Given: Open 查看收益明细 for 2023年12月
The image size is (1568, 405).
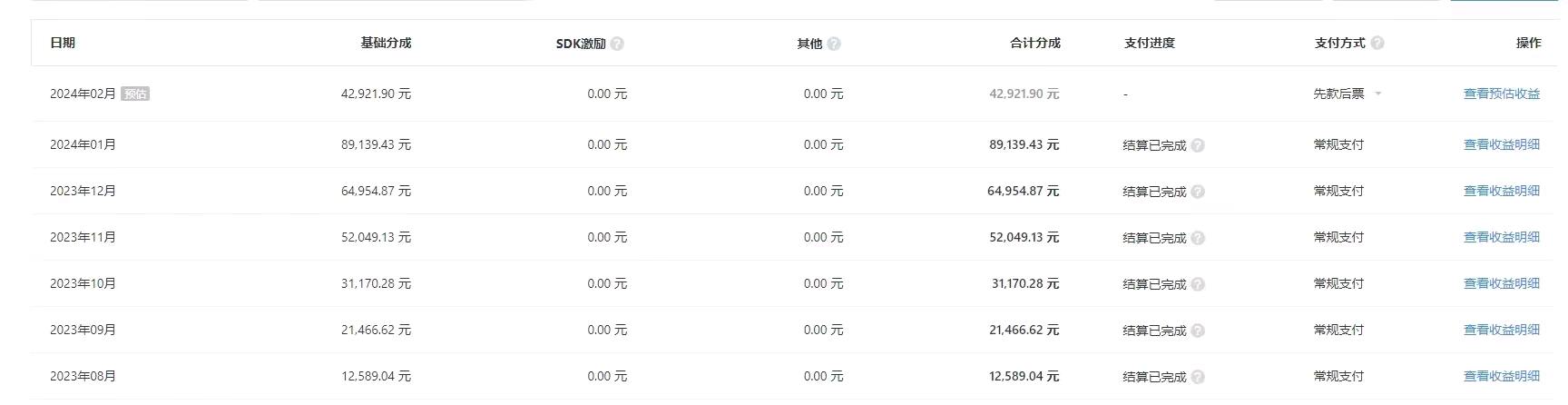Looking at the screenshot, I should 1502,191.
